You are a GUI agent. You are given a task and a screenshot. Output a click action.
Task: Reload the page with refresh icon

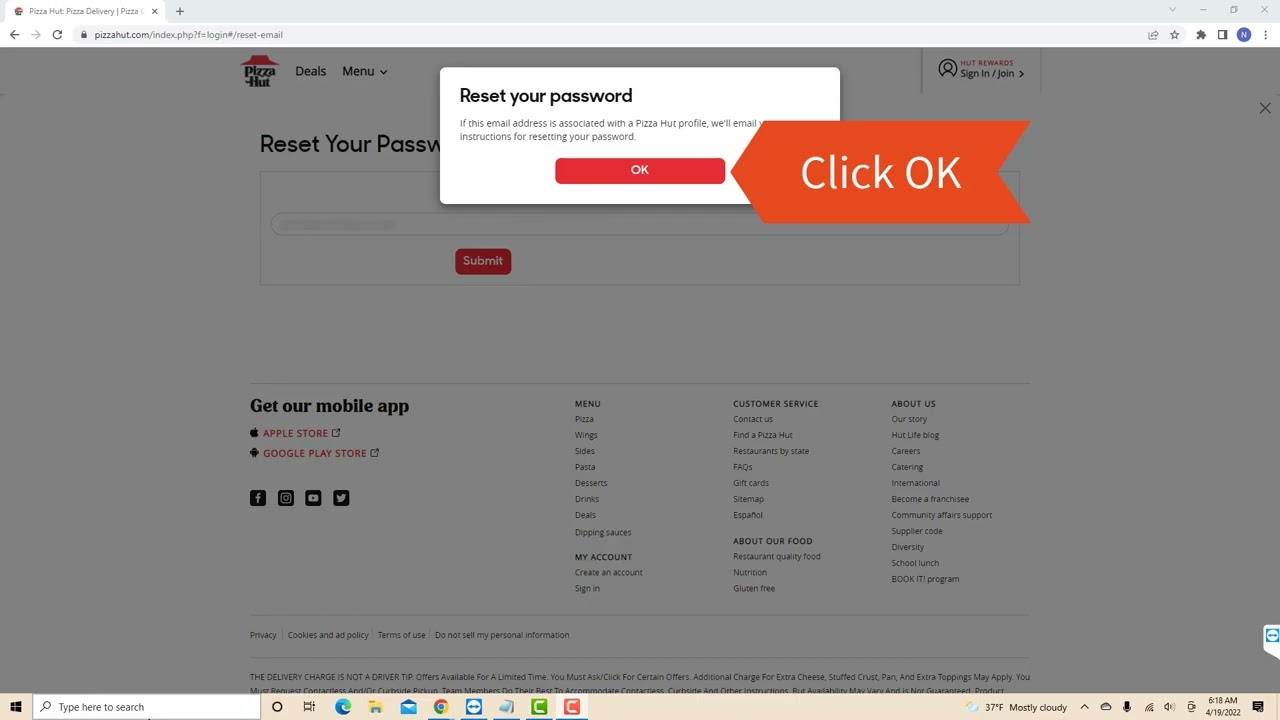click(x=57, y=35)
